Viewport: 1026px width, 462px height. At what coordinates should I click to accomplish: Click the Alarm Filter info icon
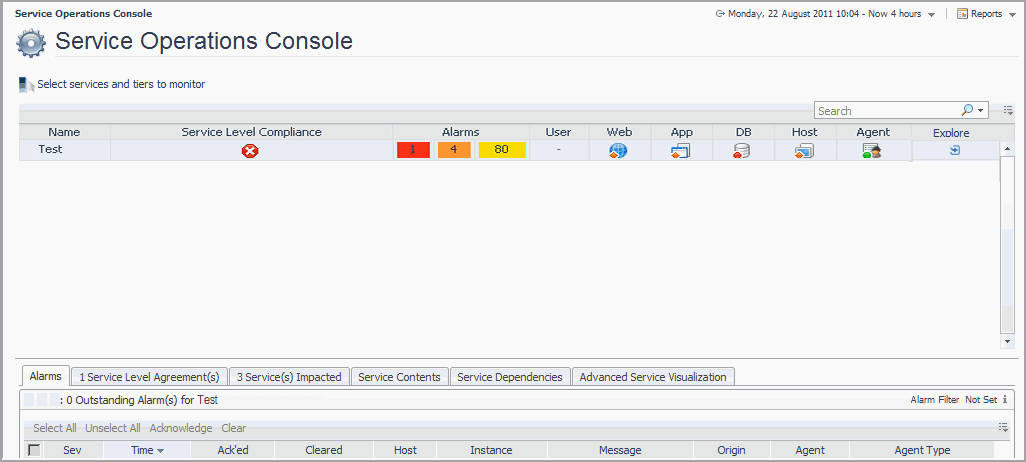point(1004,400)
